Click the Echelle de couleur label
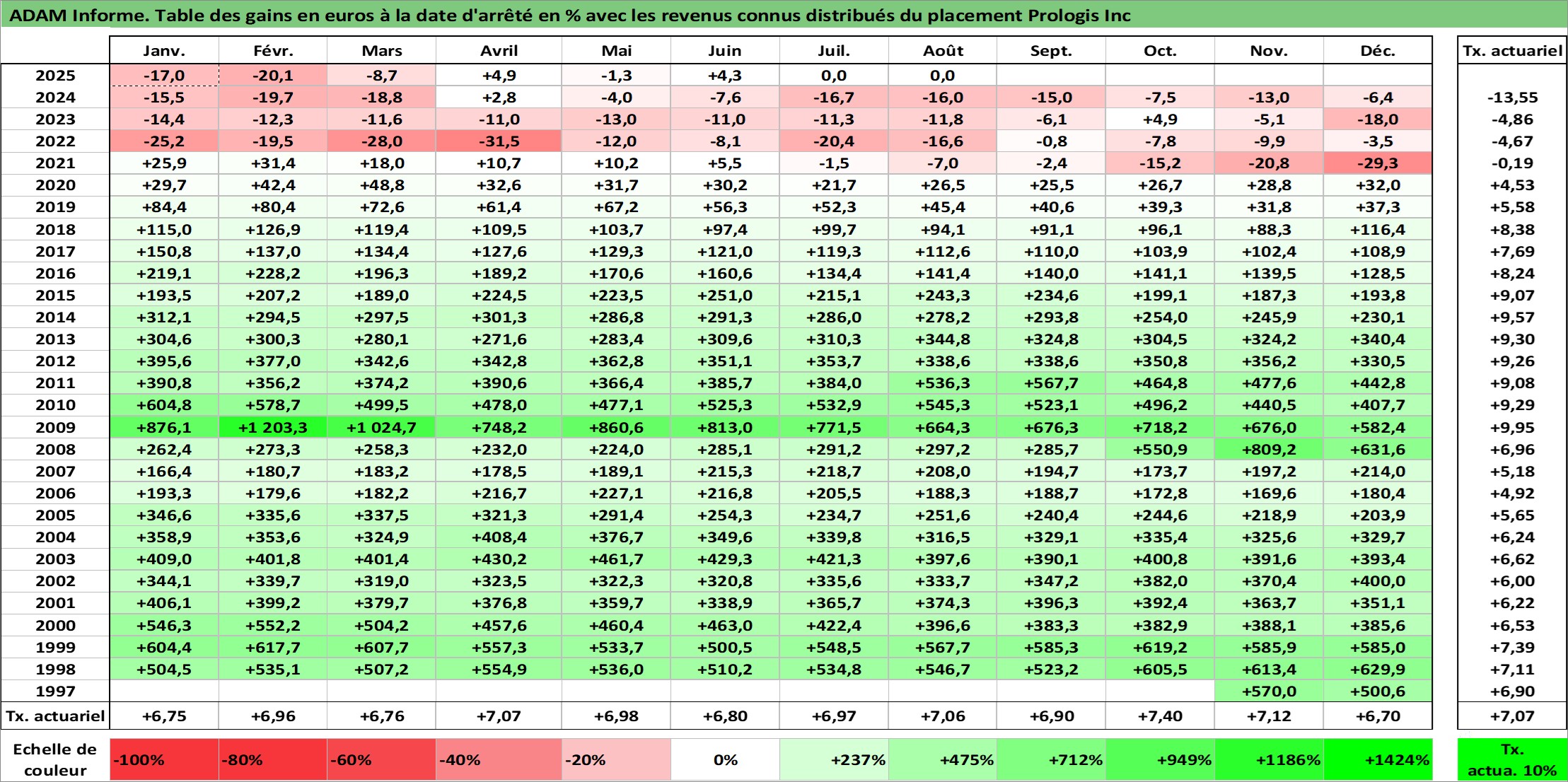The height and width of the screenshot is (782, 1568). 55,760
